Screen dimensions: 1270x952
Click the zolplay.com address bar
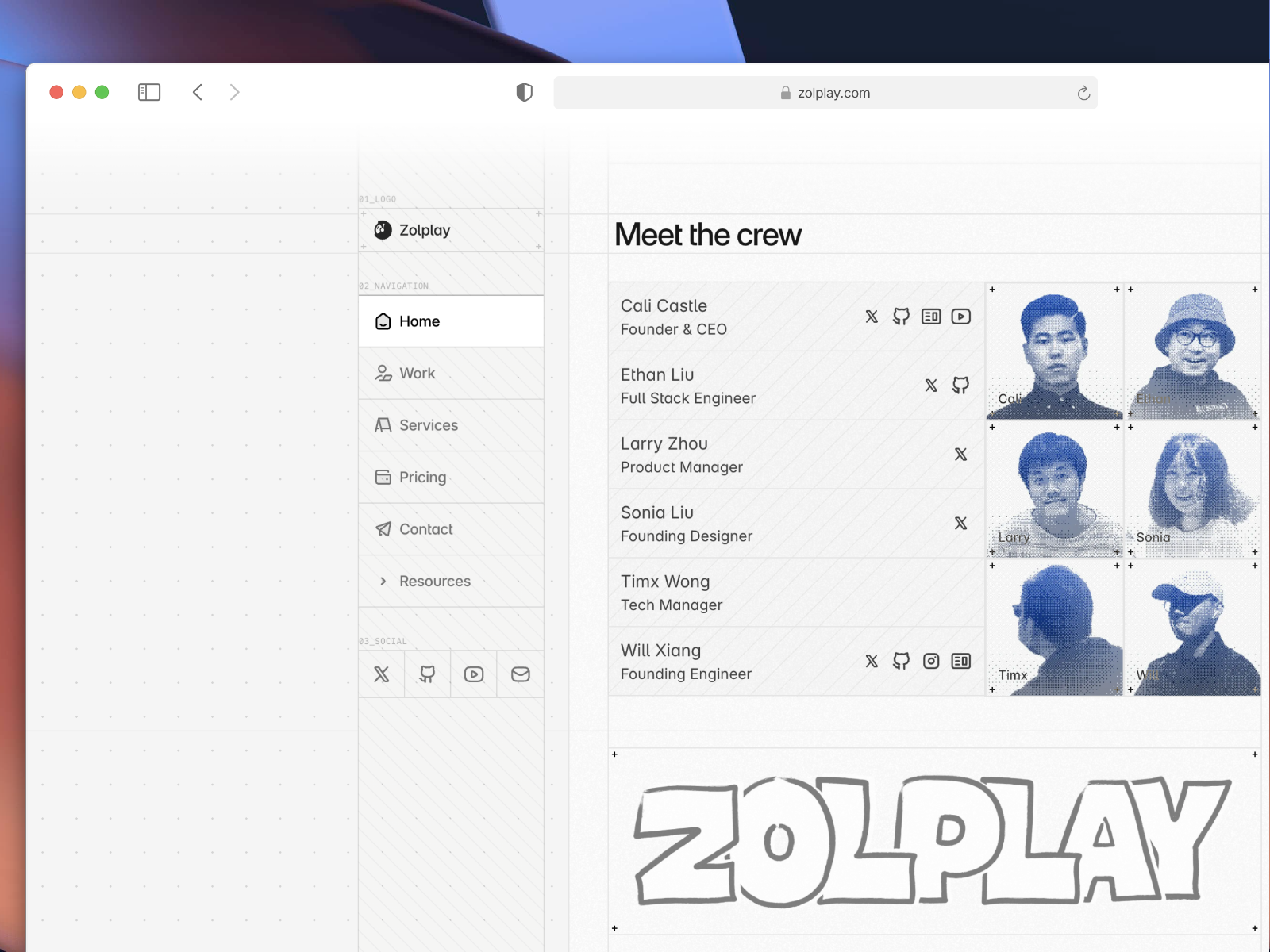(x=825, y=93)
